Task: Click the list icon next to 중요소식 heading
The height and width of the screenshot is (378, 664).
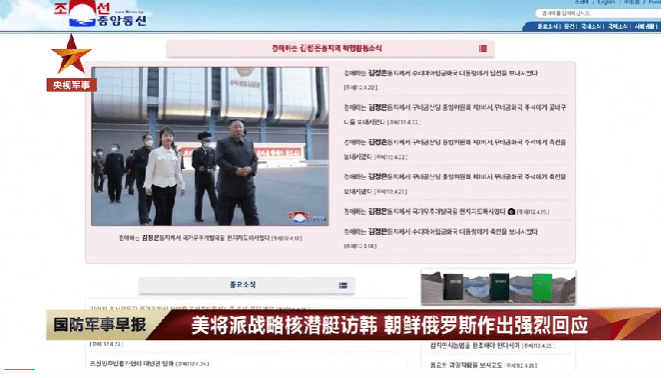Action: pyautogui.click(x=343, y=285)
